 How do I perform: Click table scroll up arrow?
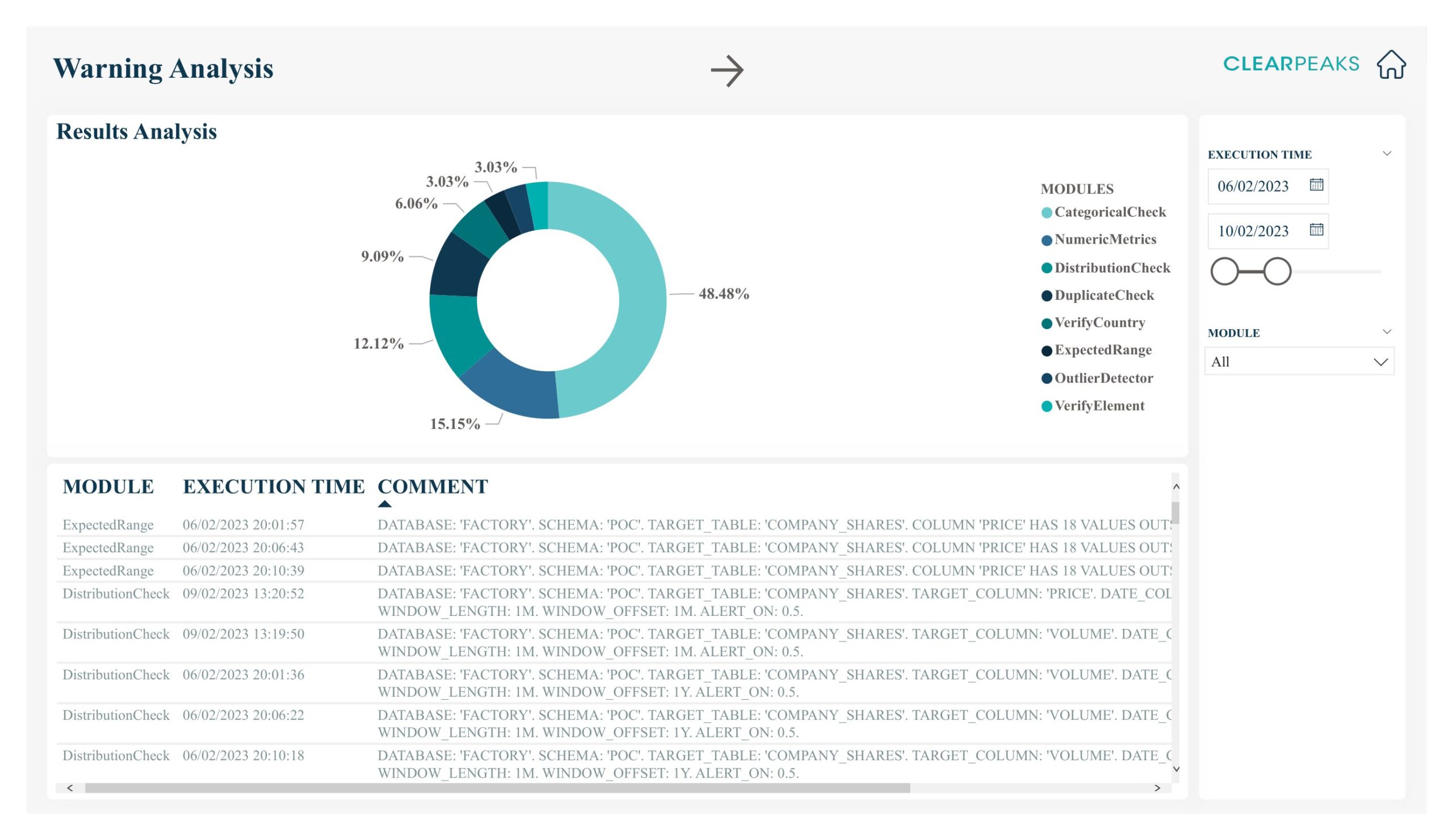pos(1175,487)
